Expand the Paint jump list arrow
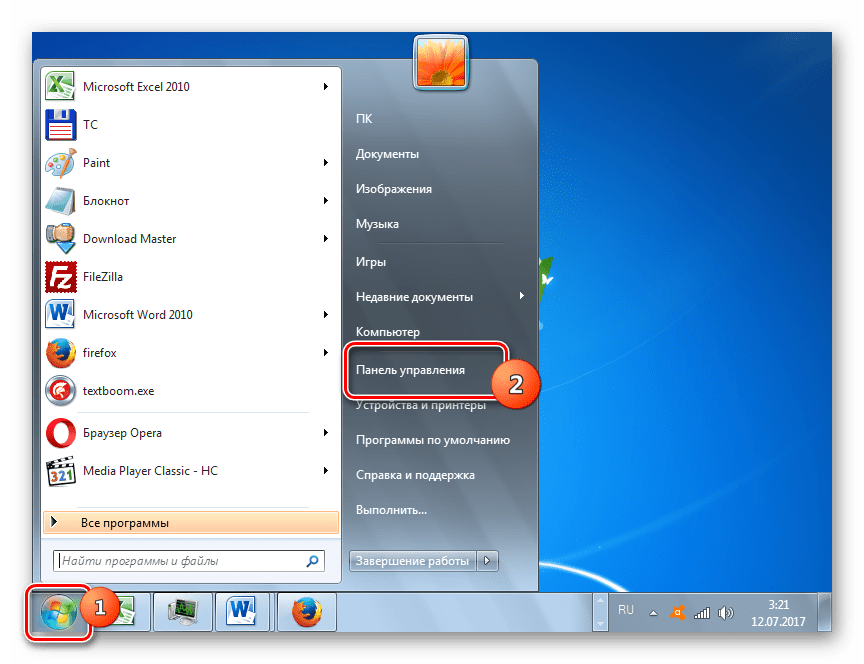The image size is (864, 664). pyautogui.click(x=326, y=163)
